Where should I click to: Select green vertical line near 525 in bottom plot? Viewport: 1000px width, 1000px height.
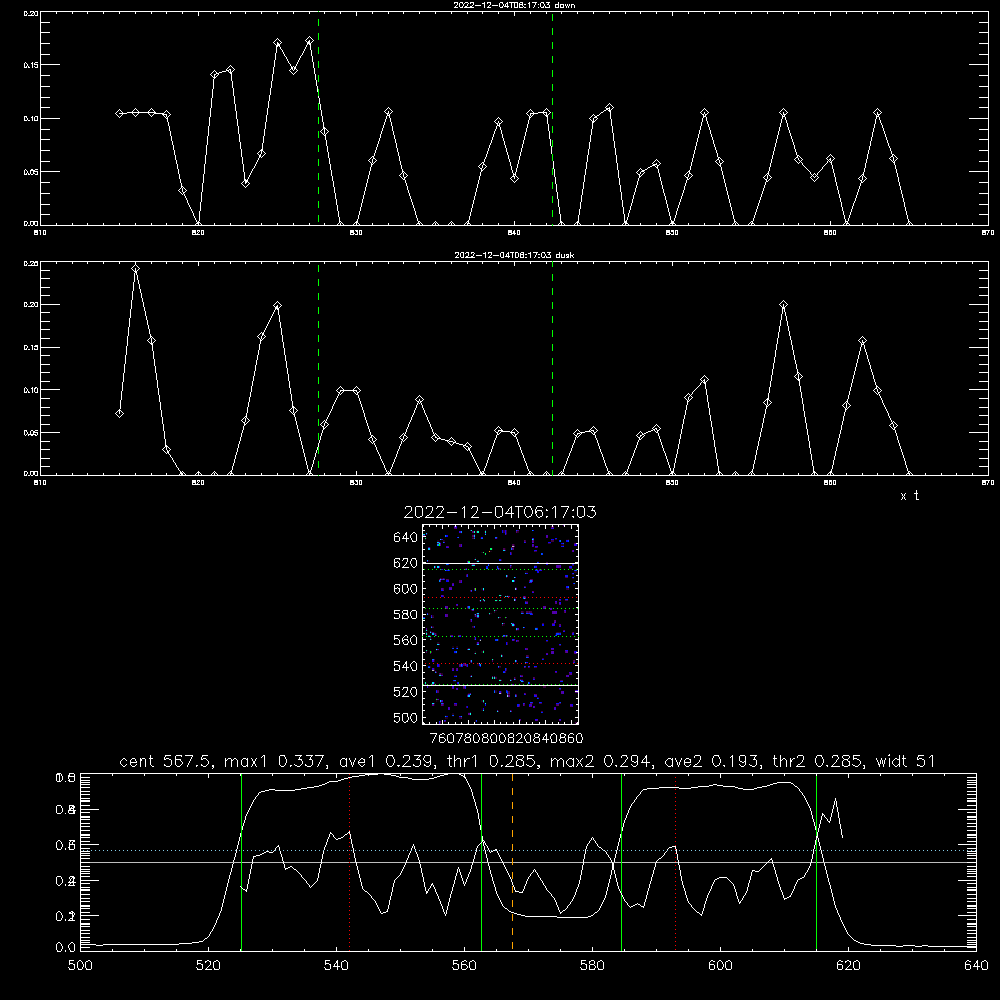point(241,861)
